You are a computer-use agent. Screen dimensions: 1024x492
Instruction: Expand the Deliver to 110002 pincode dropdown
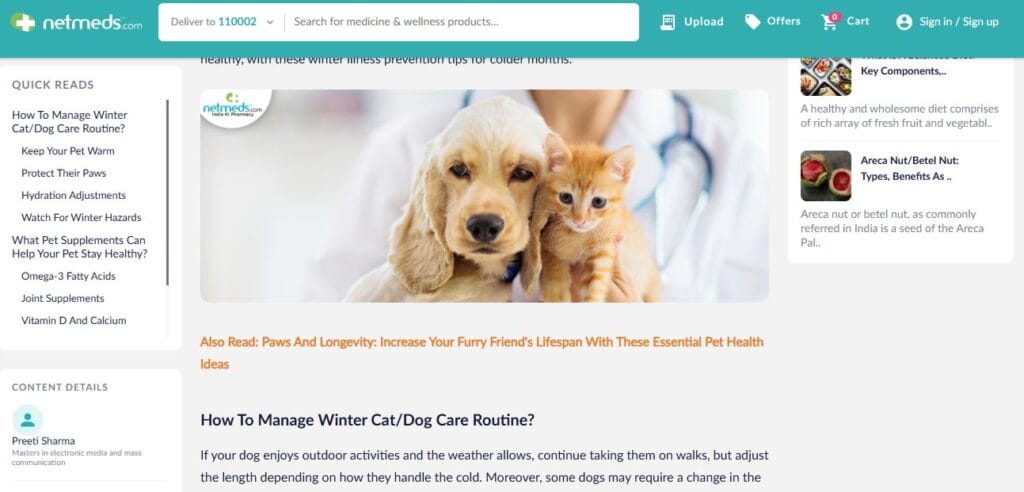point(222,22)
